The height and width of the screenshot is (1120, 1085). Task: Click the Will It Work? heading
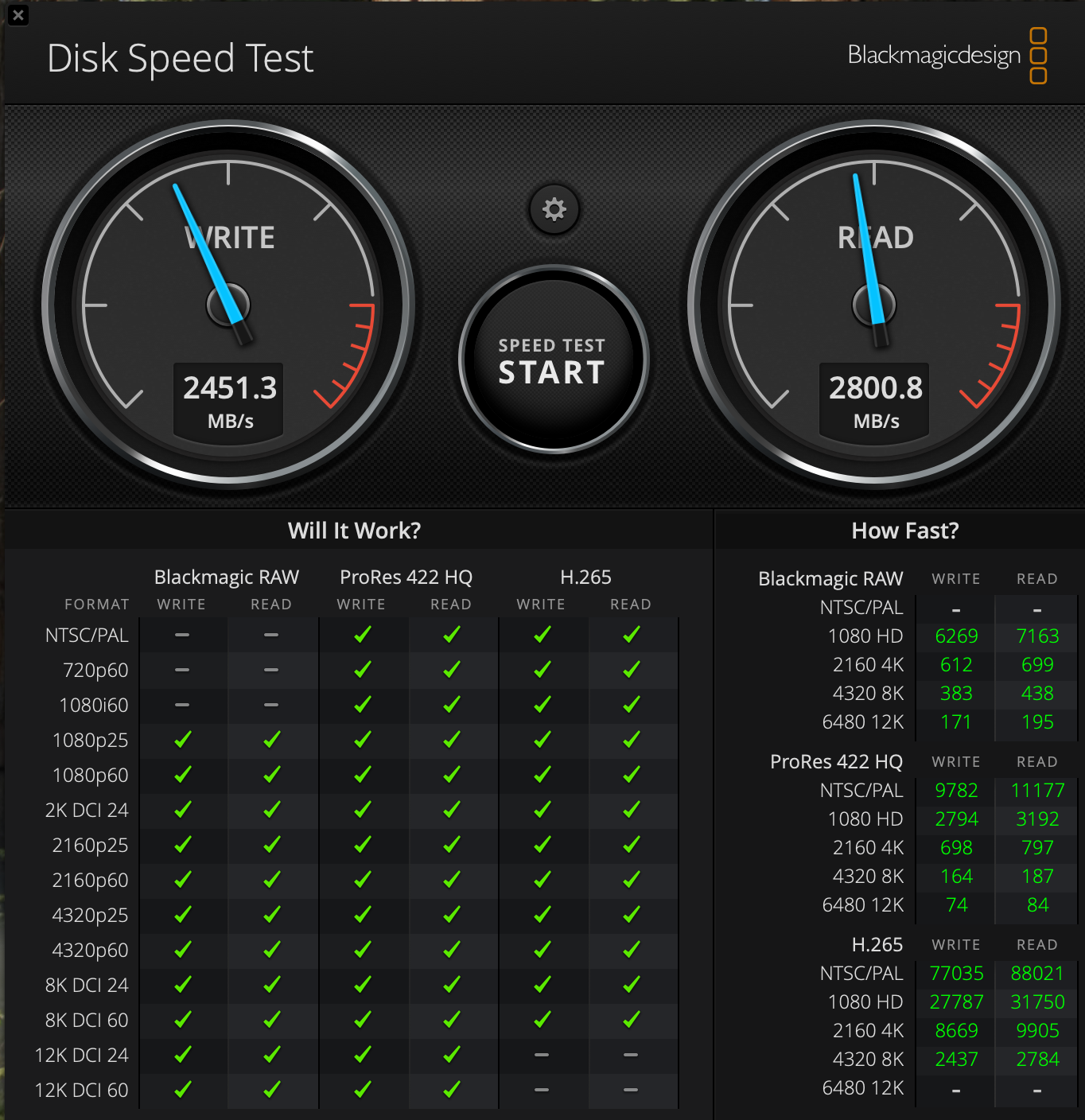tap(355, 531)
